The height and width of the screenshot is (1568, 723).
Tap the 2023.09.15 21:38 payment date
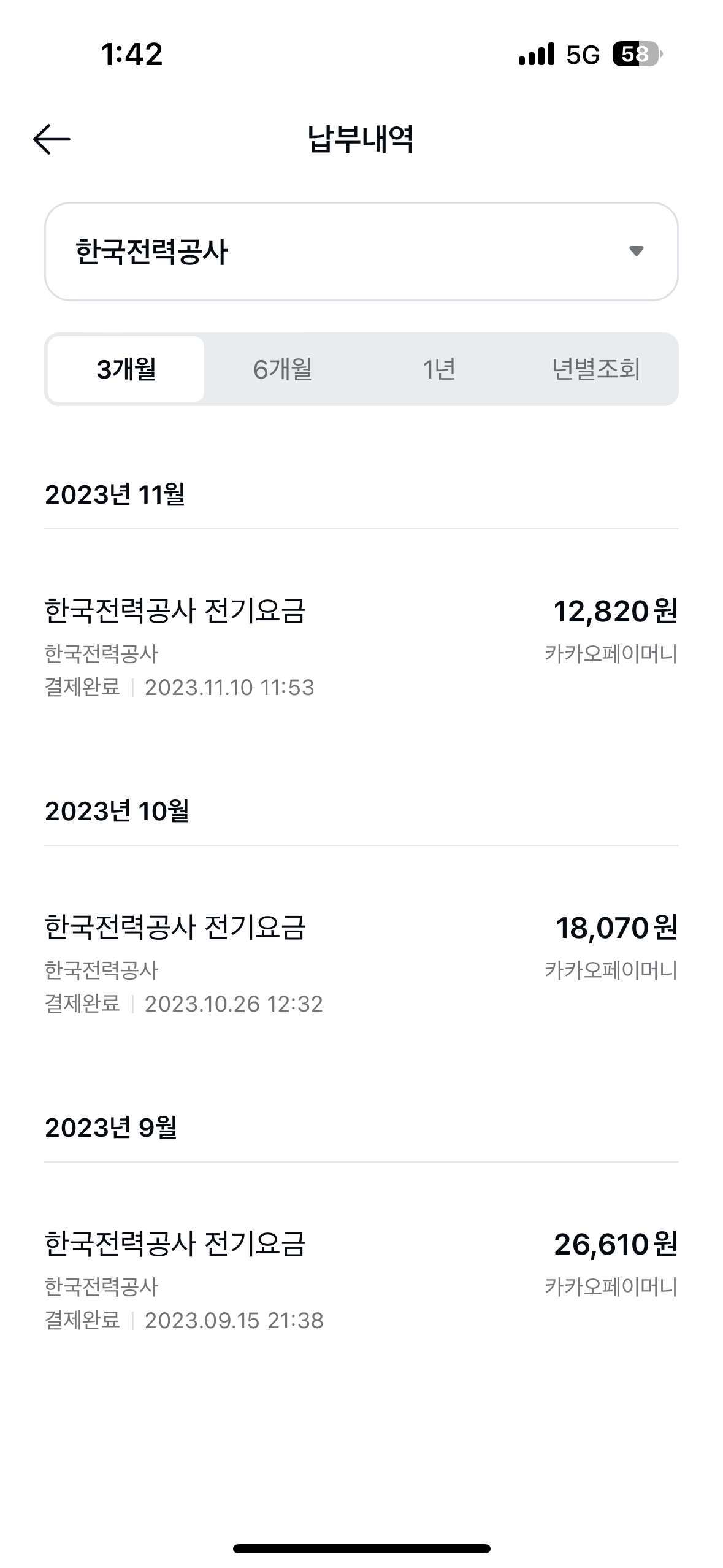pos(234,1321)
